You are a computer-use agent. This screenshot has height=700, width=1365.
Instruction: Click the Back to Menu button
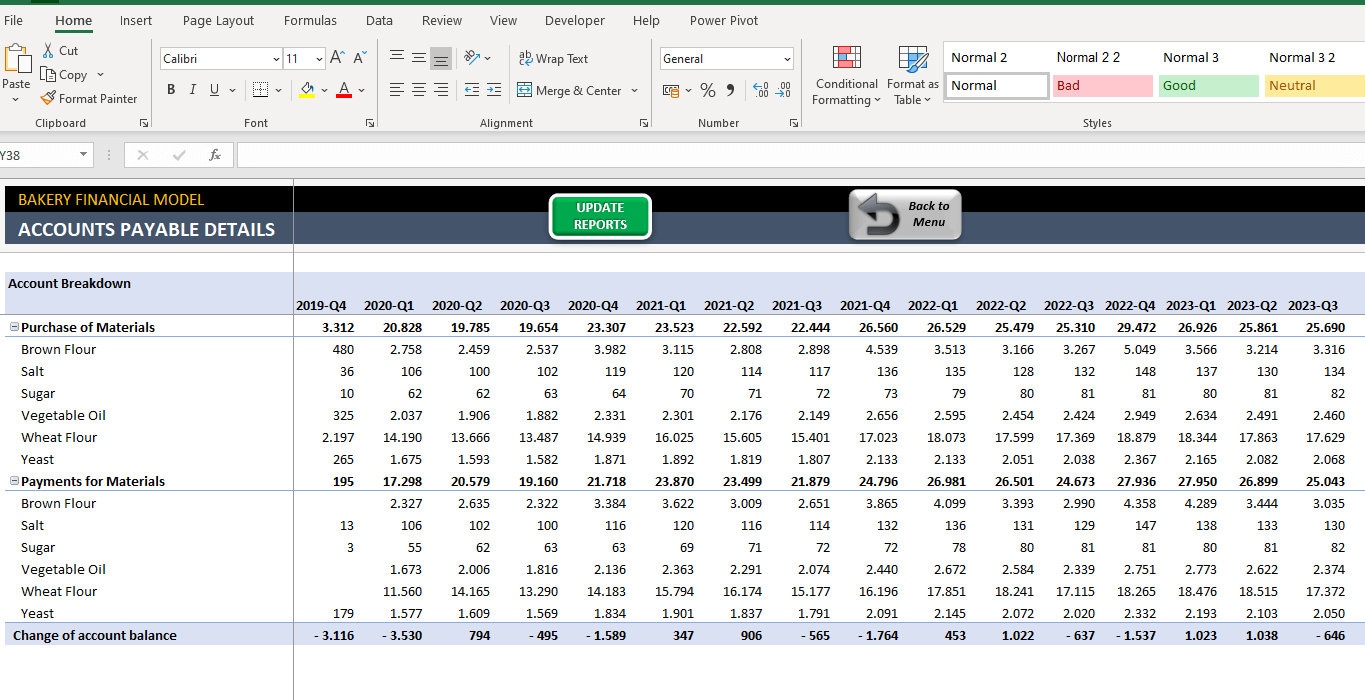903,214
